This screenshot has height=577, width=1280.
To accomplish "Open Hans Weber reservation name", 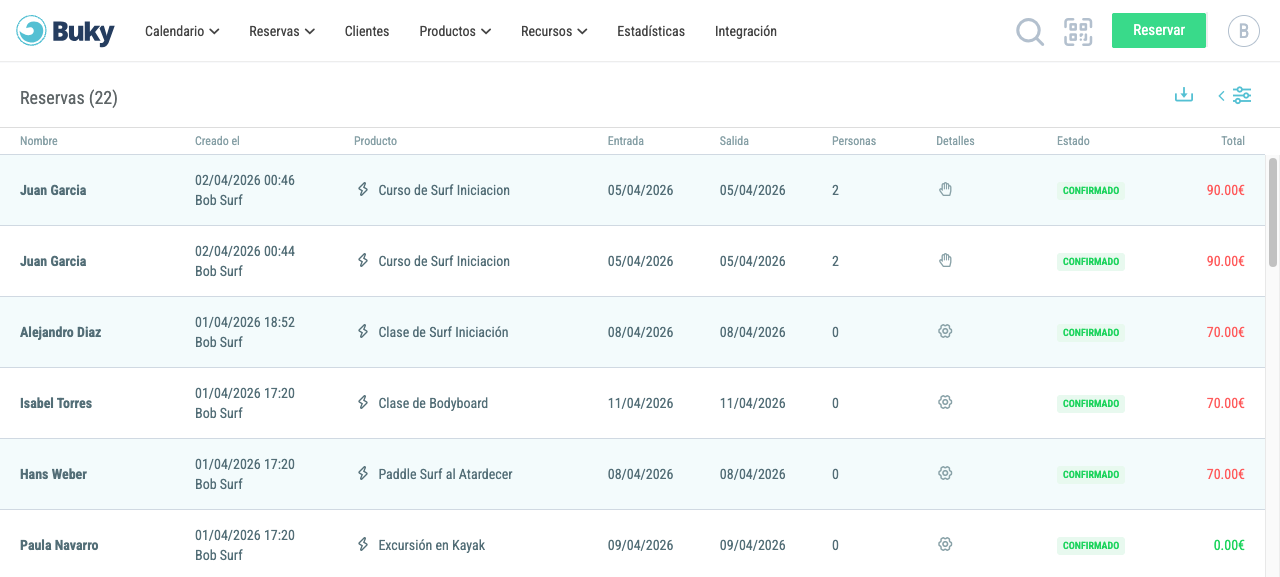I will coord(53,474).
